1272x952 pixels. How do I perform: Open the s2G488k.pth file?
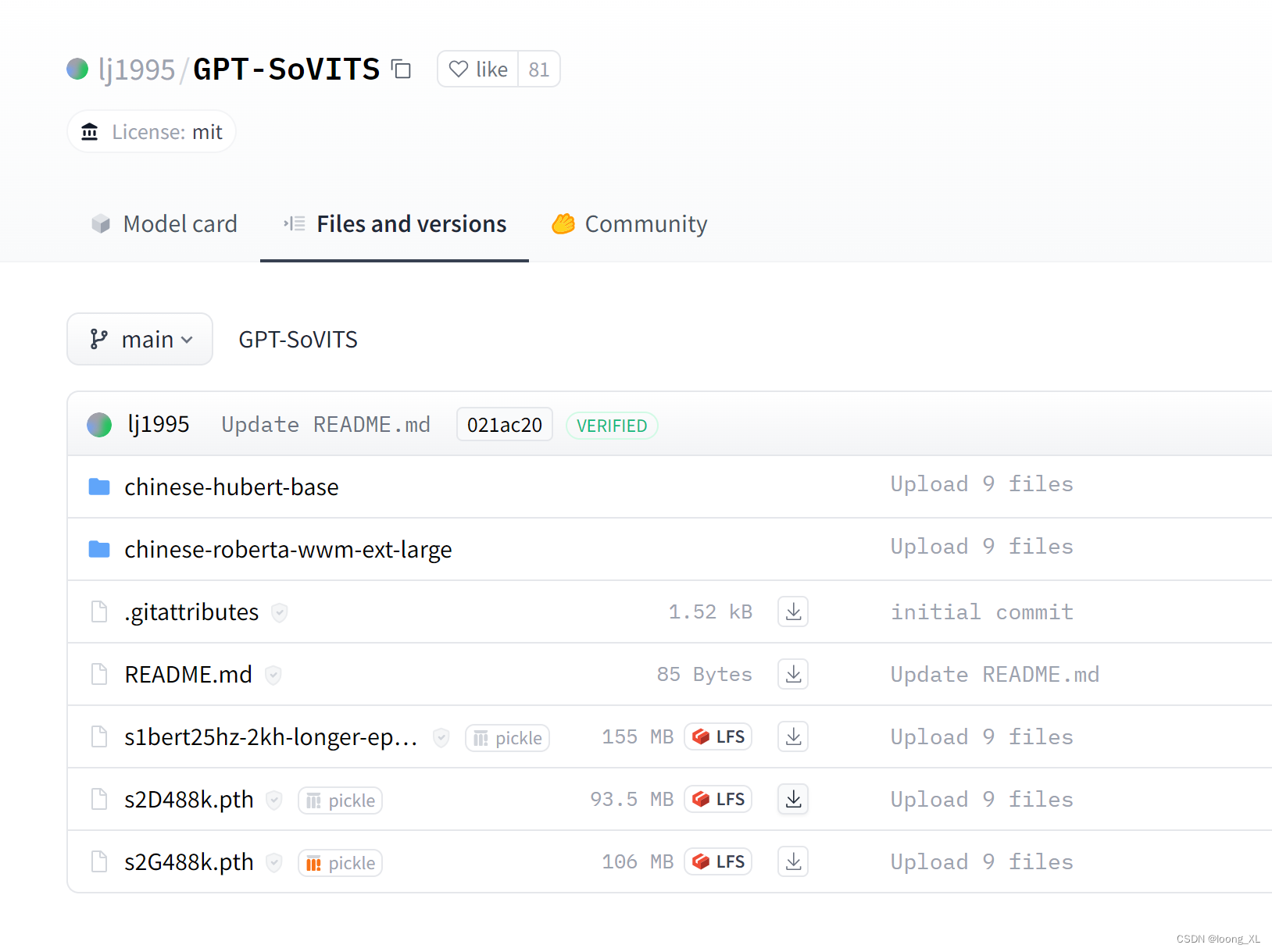(189, 861)
